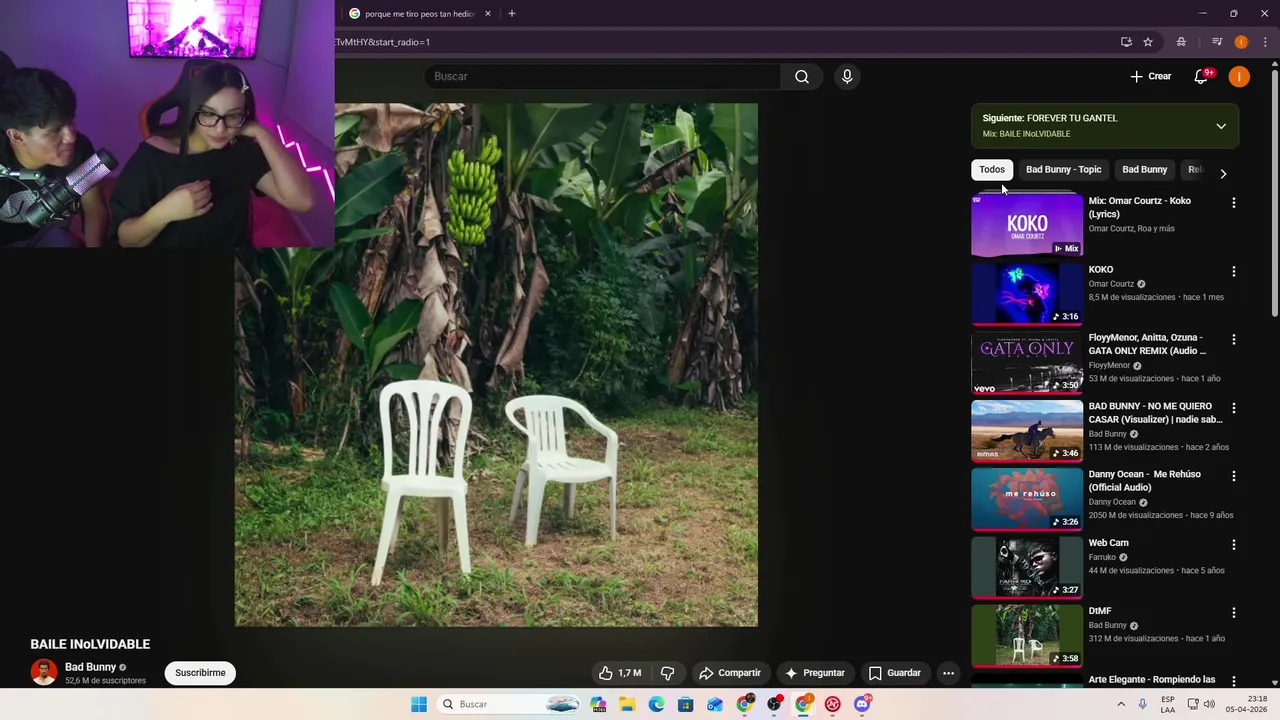Open the YouTube account avatar menu
This screenshot has width=1280, height=720.
[x=1239, y=76]
